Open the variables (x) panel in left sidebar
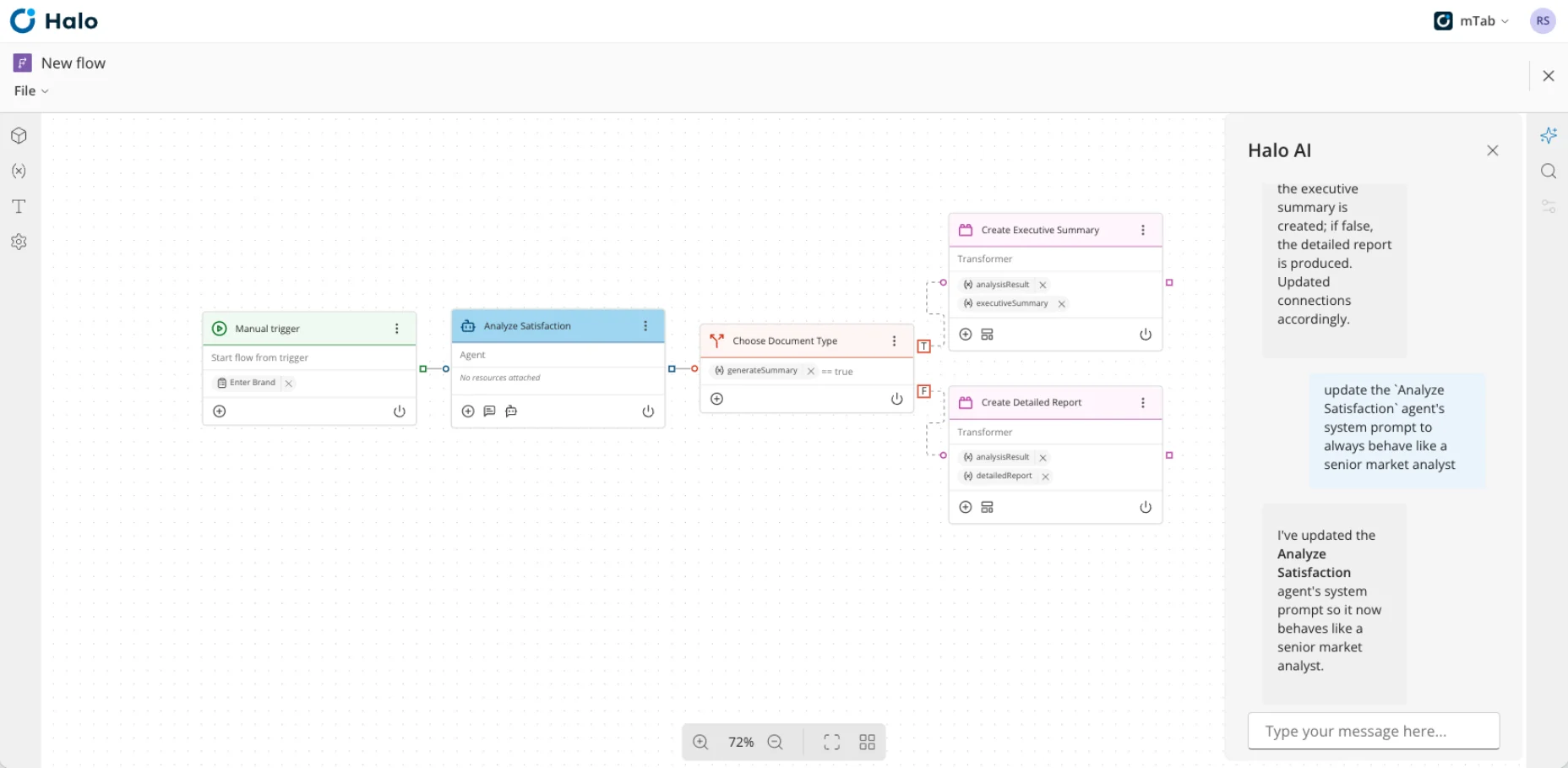 (19, 171)
